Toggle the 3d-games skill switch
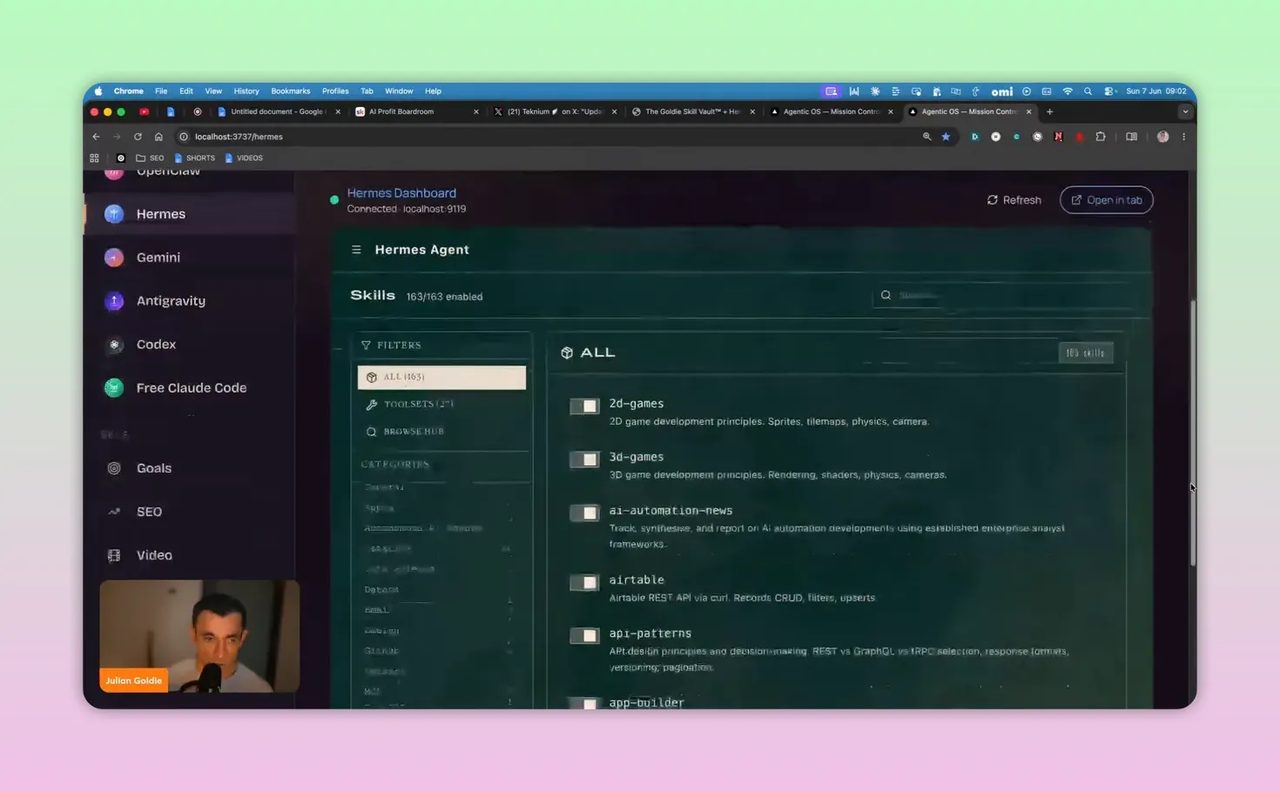Screen dimensions: 1280x792 click(584, 459)
